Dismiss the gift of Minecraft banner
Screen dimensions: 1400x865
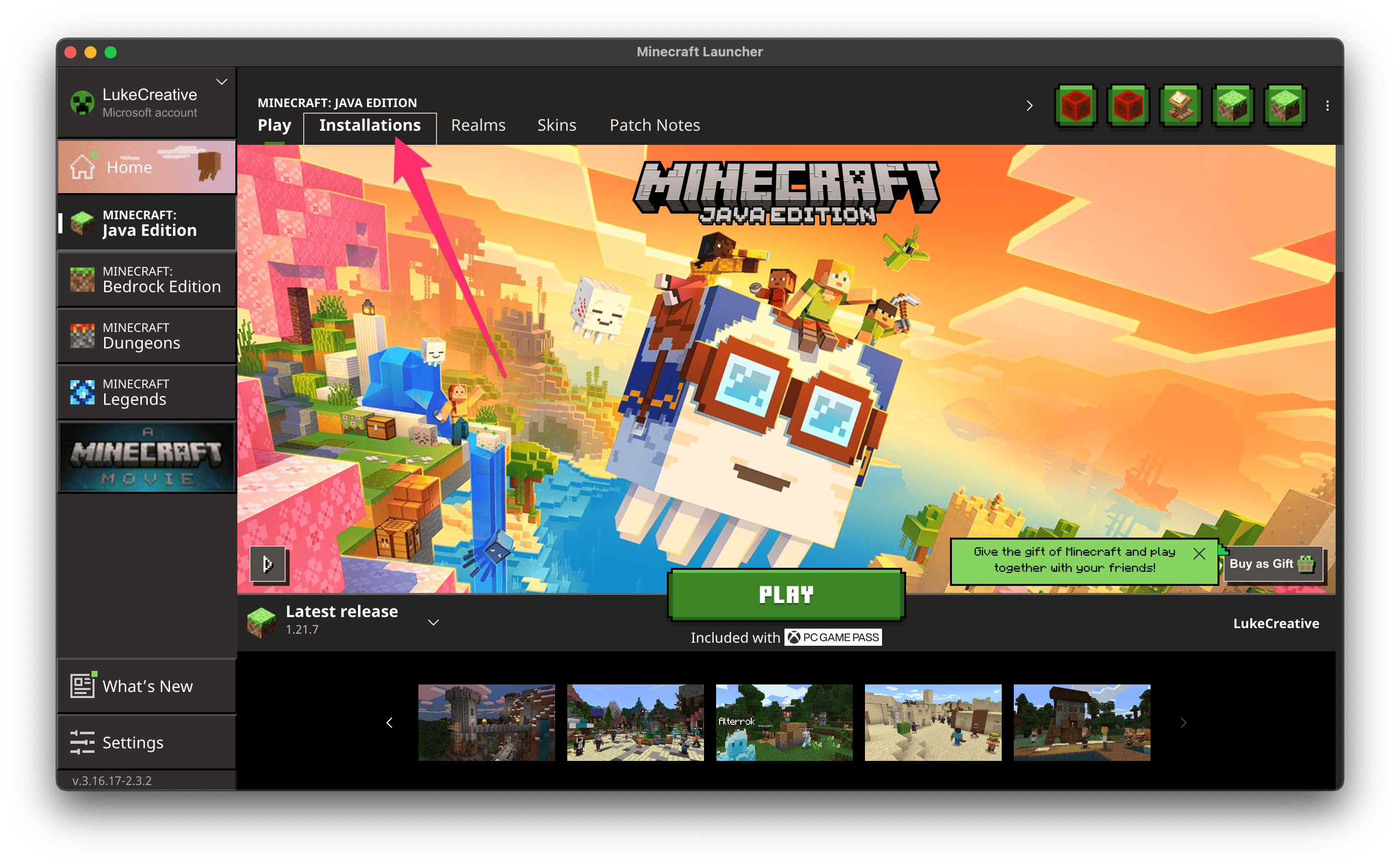tap(1199, 553)
